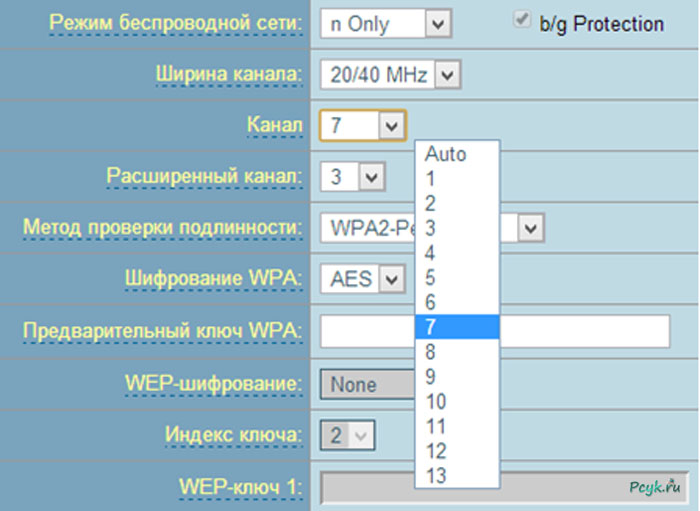Click the Метод проверки подлинности label
700x511 pixels.
[x=162, y=228]
